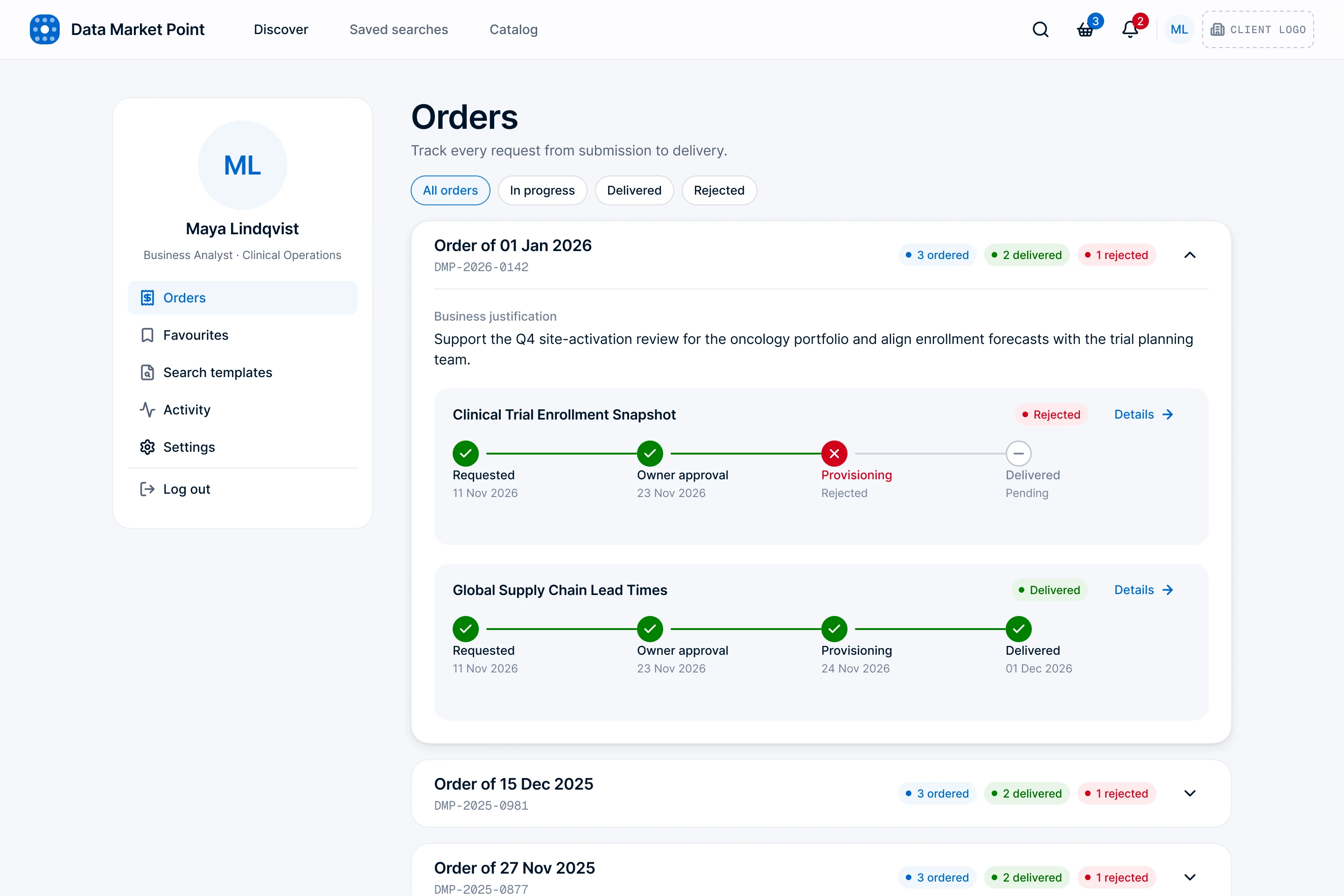1344x896 pixels.
Task: Click the ML avatar in the header
Action: pos(1179,29)
